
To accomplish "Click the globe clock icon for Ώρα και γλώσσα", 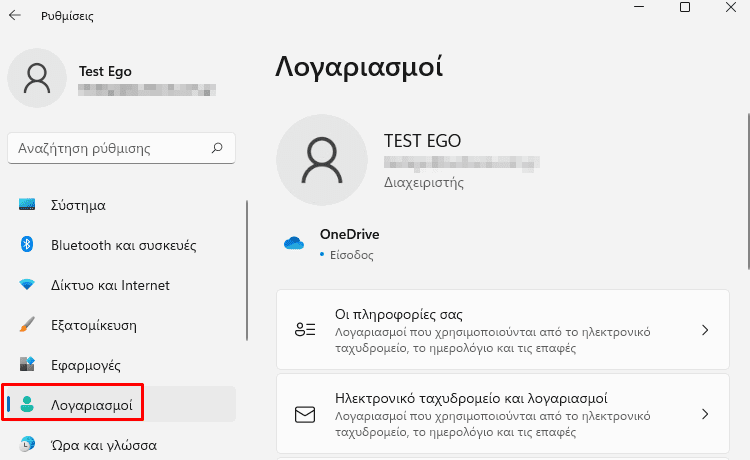I will point(27,444).
